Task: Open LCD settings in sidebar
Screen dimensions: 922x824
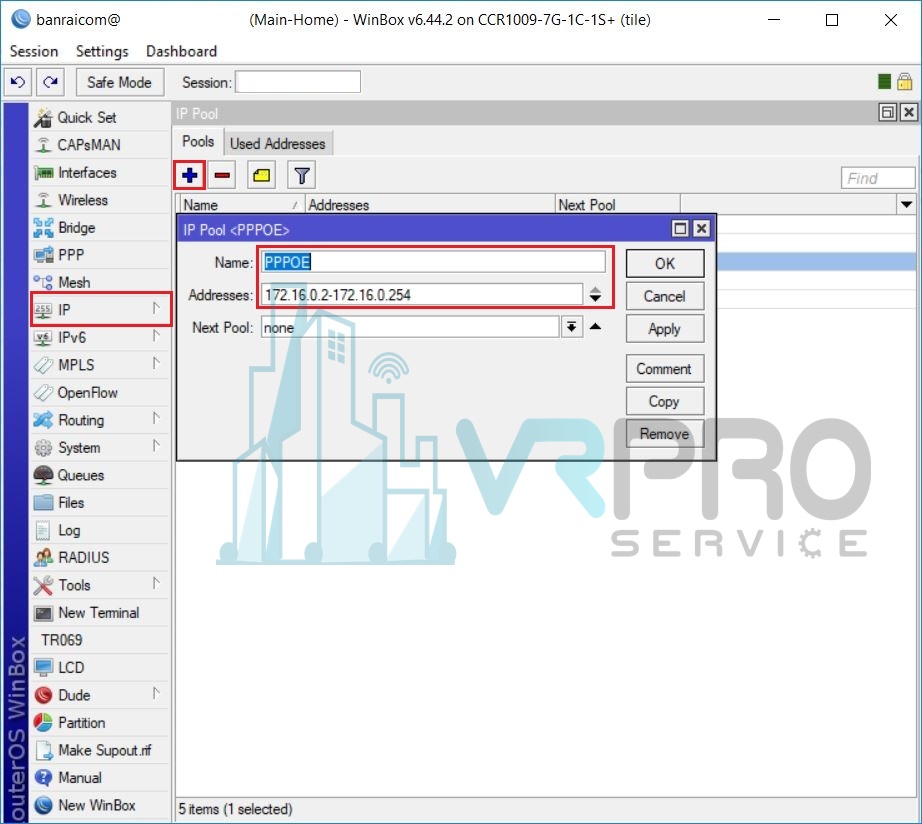Action: (x=100, y=668)
